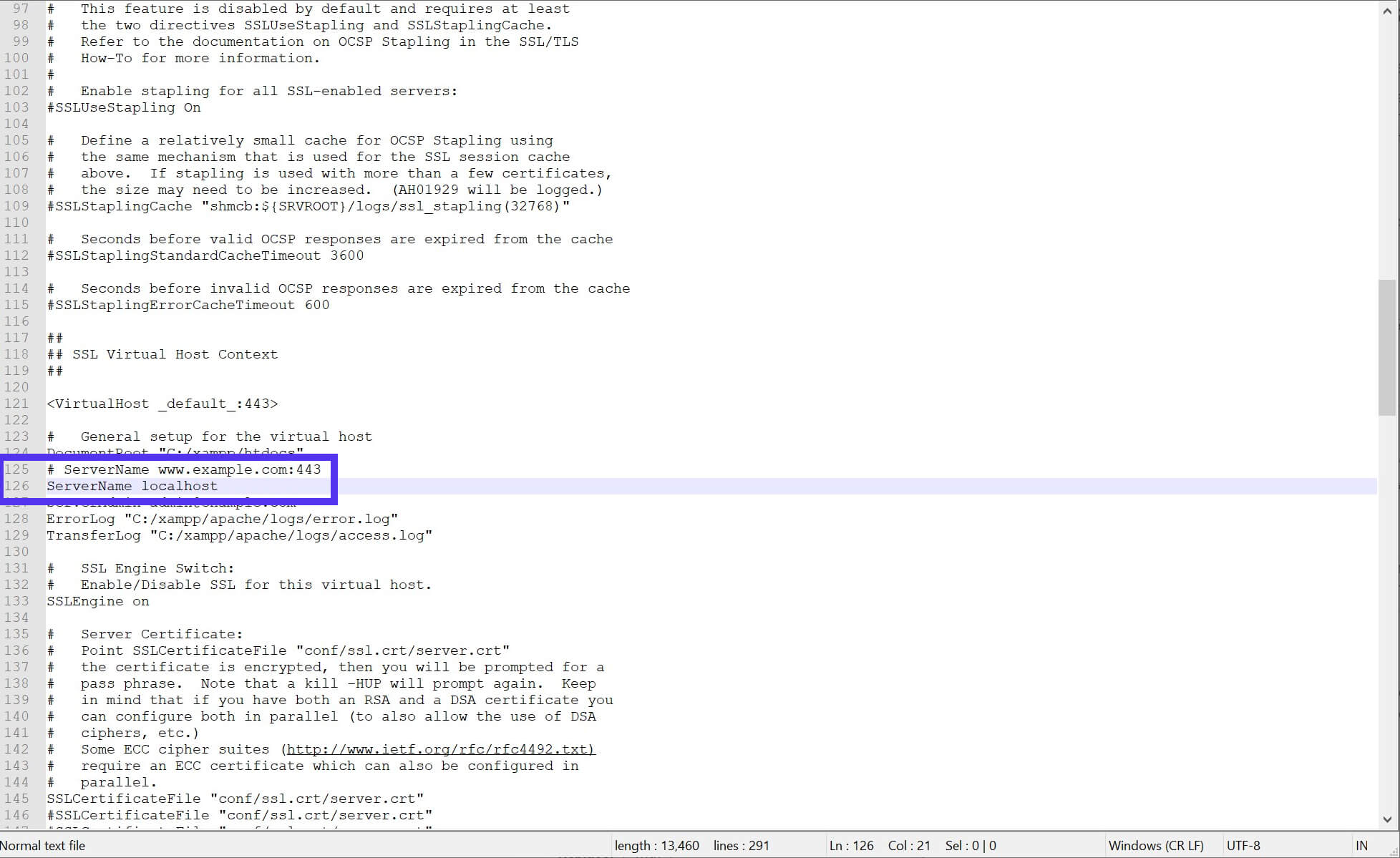Click the 'IN' insertion mode indicator

click(x=1361, y=845)
